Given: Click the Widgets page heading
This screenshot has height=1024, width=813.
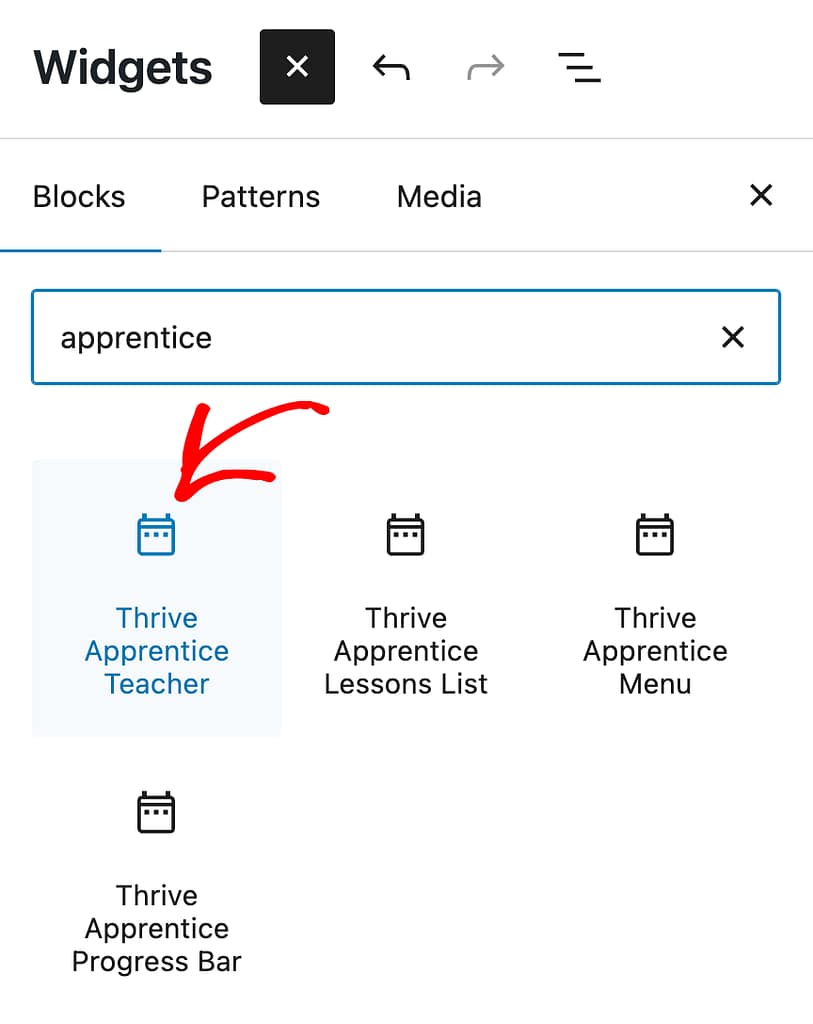Looking at the screenshot, I should coord(123,68).
